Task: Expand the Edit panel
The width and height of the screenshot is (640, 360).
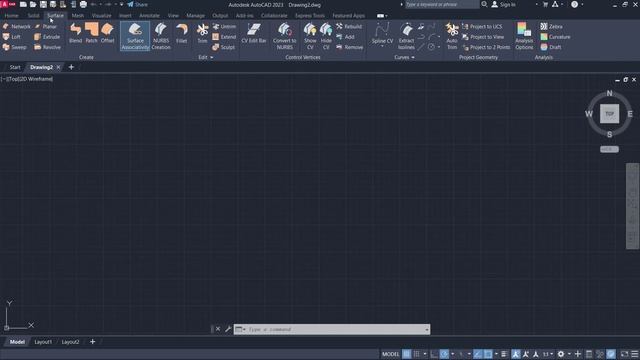Action: pyautogui.click(x=206, y=57)
